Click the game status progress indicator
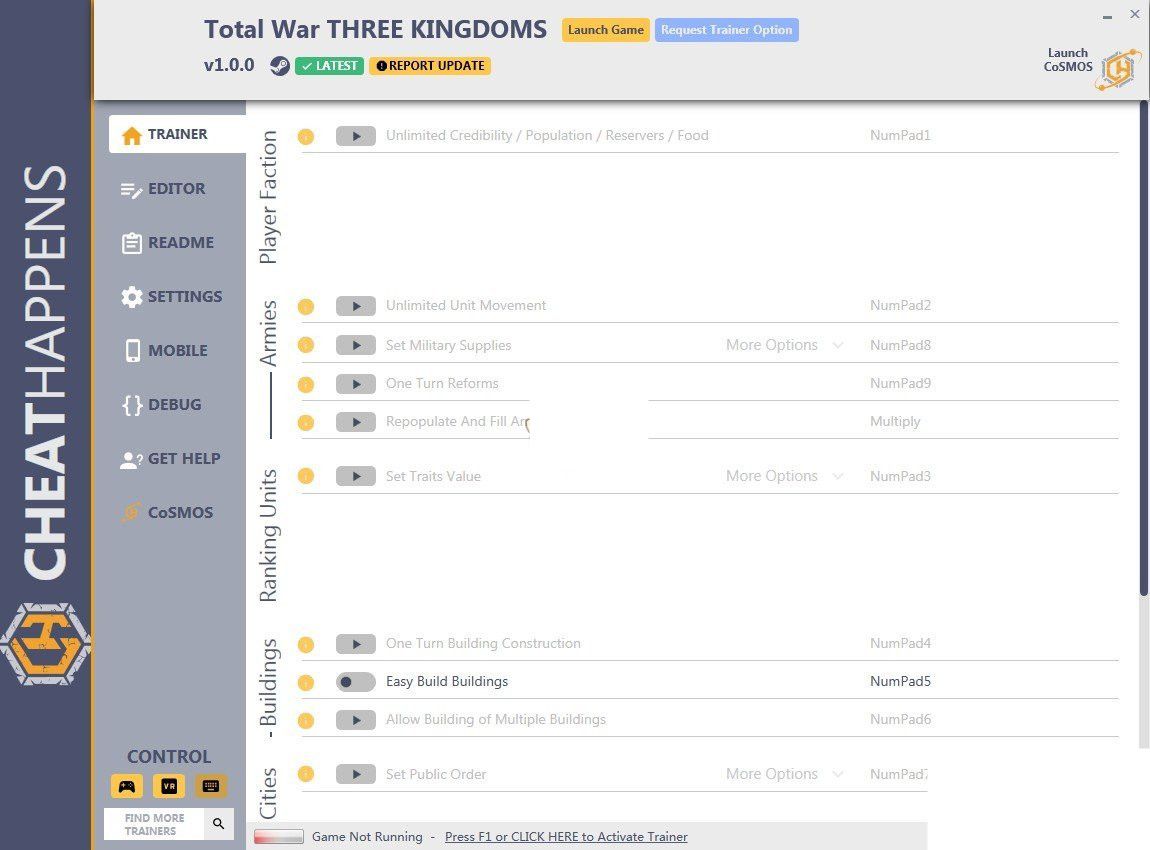This screenshot has height=850, width=1150. (x=279, y=837)
